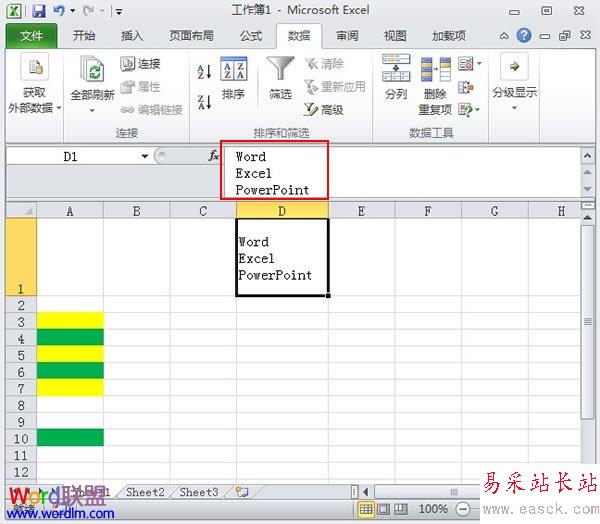Click row 1 header
Viewport: 600px width, 524px height.
pyautogui.click(x=21, y=257)
